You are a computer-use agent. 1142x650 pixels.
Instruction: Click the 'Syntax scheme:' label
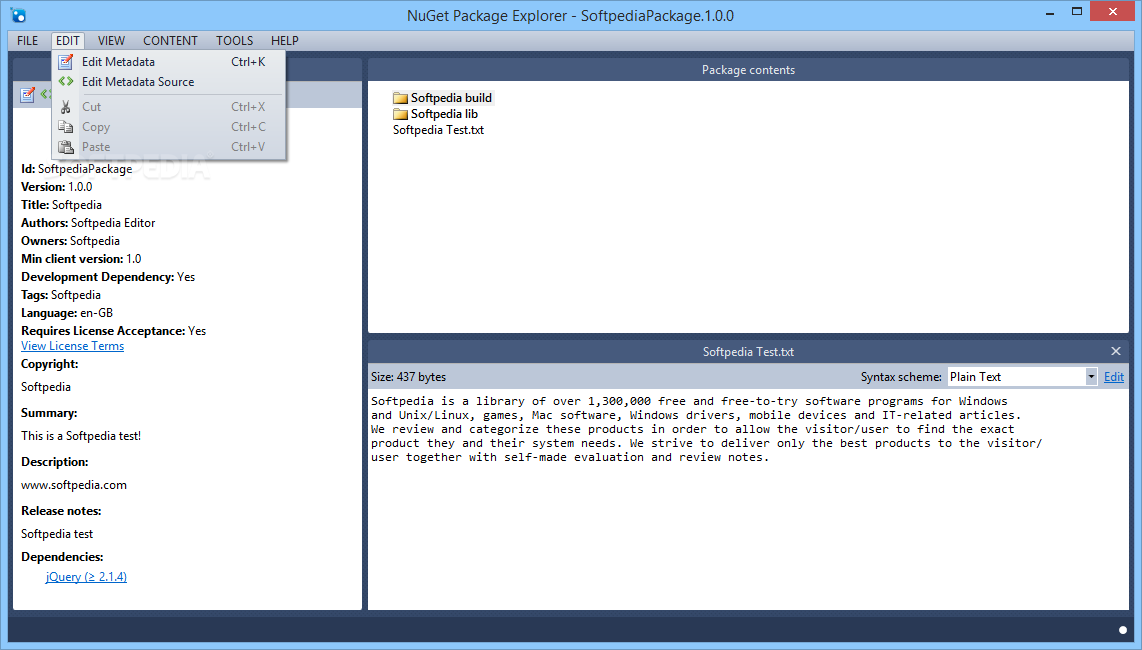(901, 377)
